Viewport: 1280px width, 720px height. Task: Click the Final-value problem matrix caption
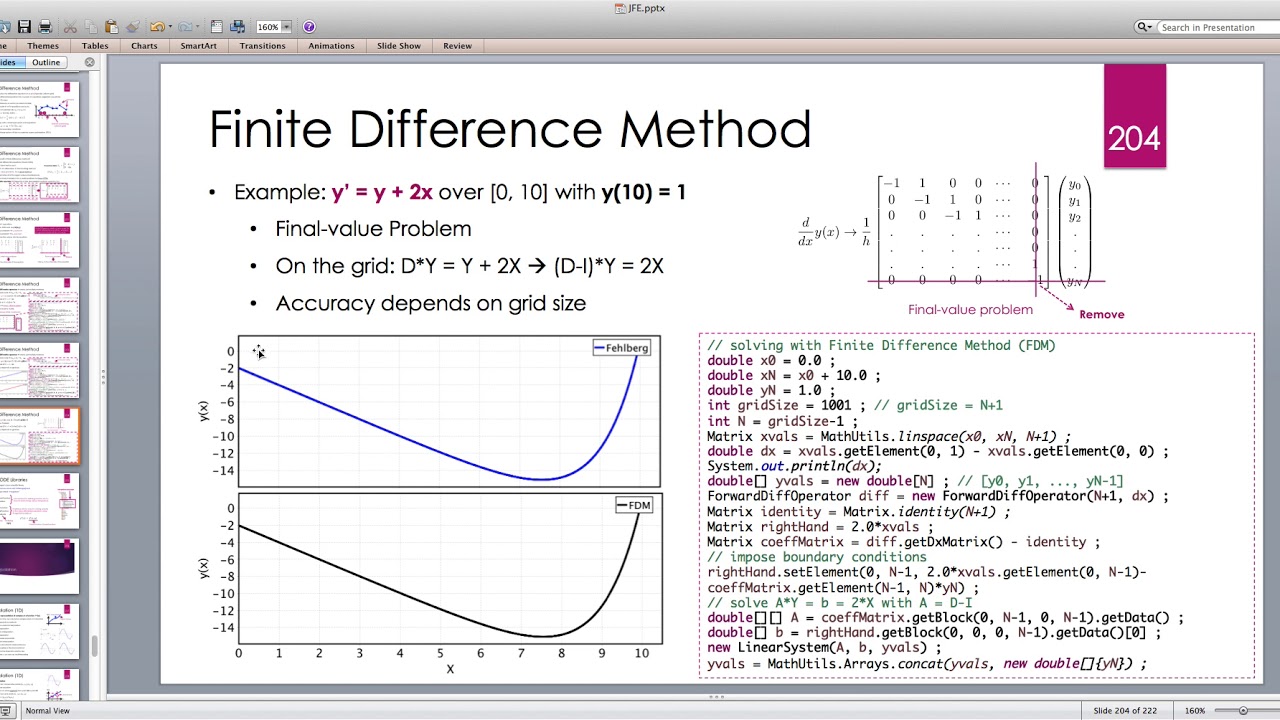pyautogui.click(x=970, y=310)
